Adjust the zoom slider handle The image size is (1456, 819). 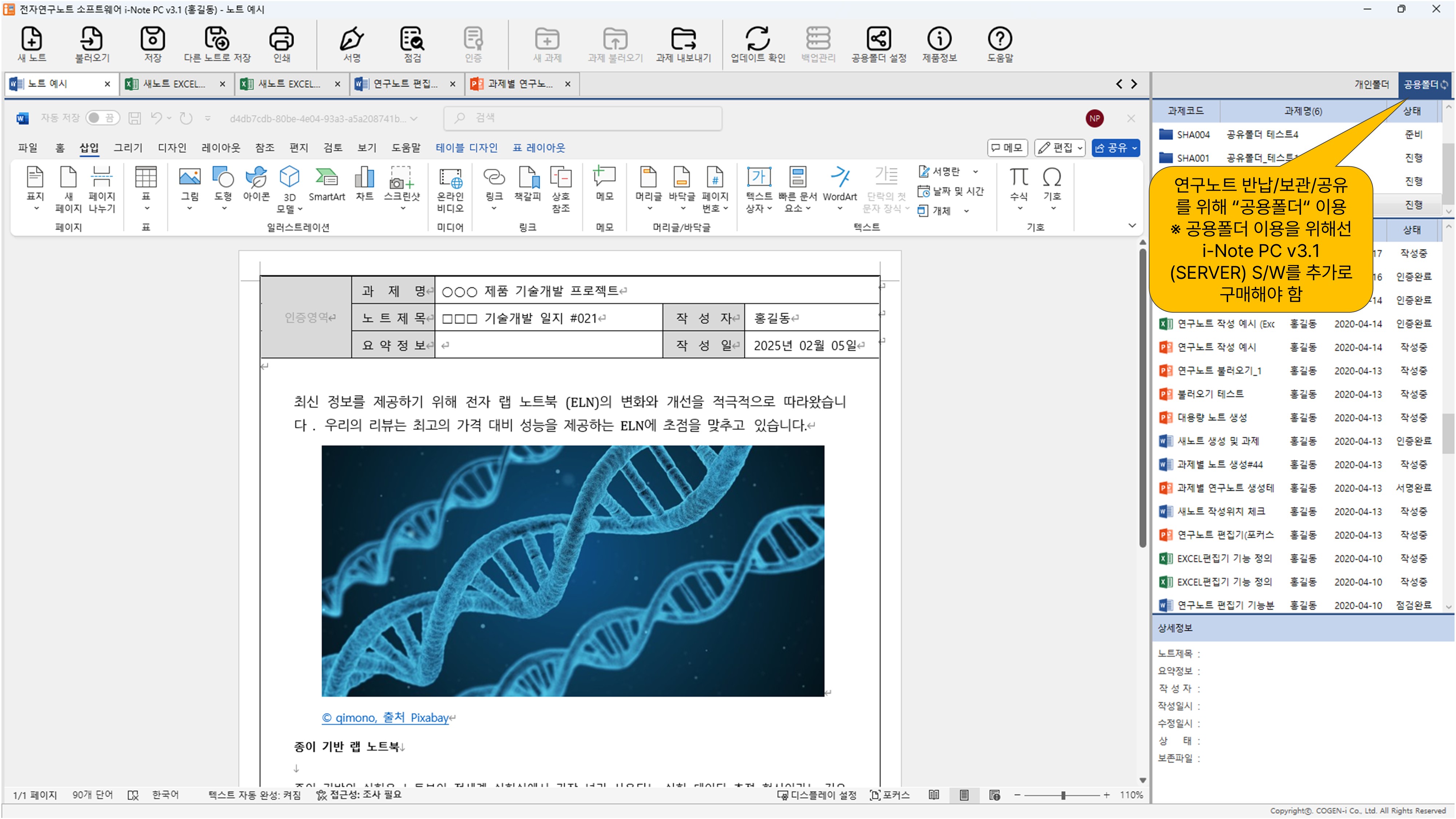point(1063,795)
